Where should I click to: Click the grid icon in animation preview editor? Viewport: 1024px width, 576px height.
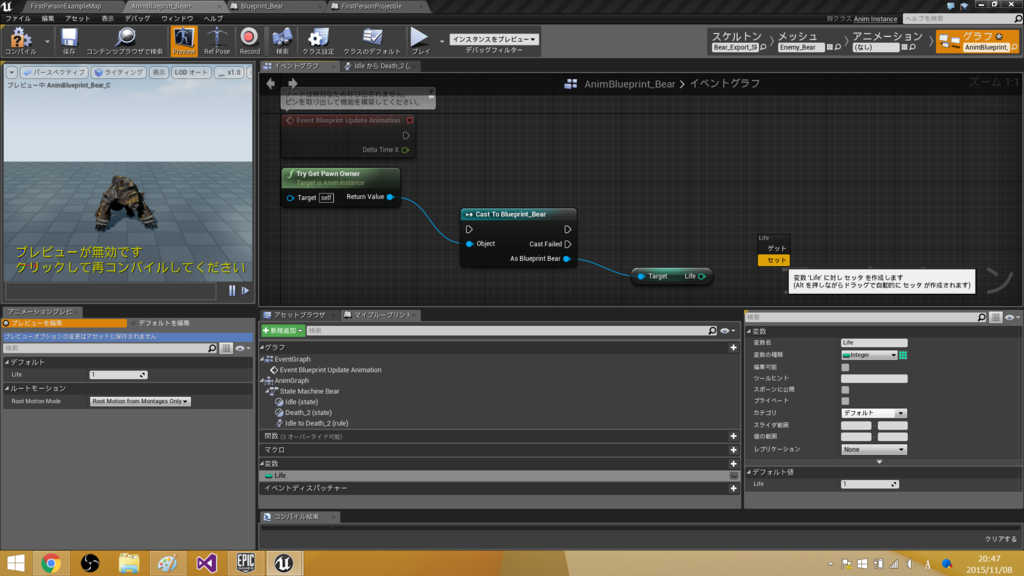tap(226, 349)
